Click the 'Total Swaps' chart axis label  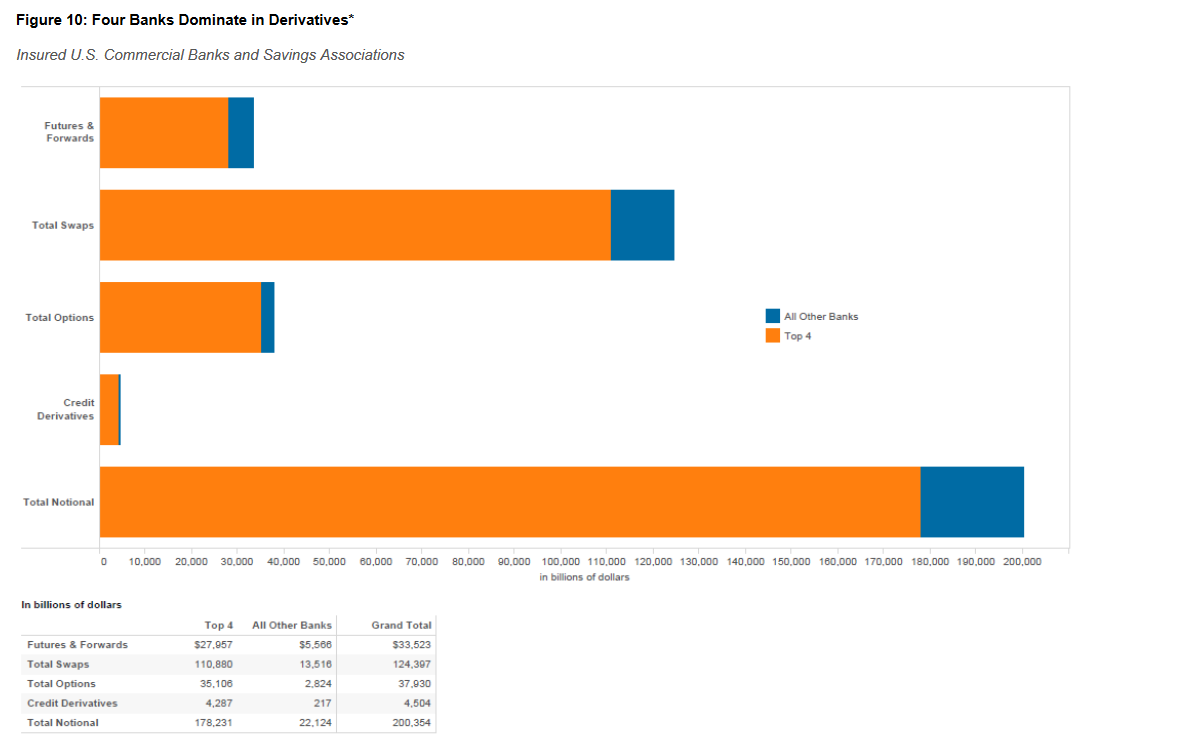pos(63,225)
